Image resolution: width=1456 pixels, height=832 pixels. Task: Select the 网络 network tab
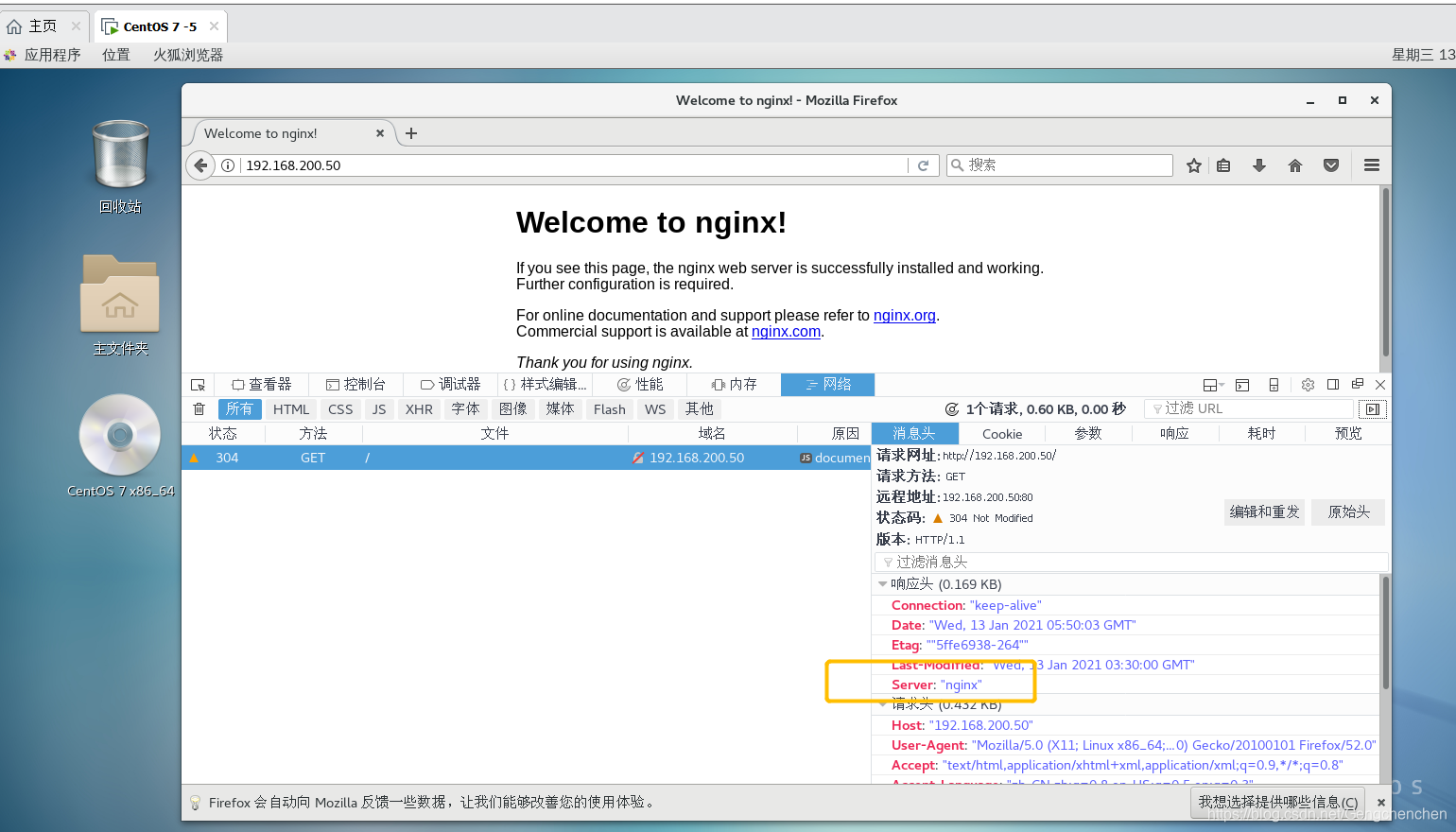[828, 385]
